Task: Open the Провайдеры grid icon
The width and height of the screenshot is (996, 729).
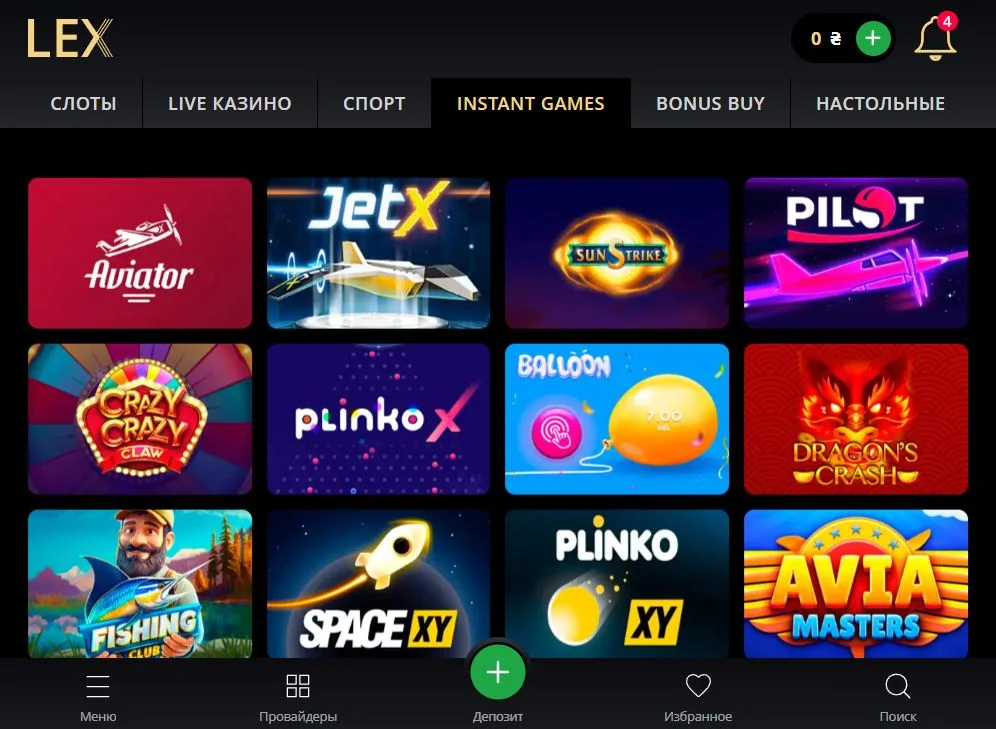Action: point(298,686)
